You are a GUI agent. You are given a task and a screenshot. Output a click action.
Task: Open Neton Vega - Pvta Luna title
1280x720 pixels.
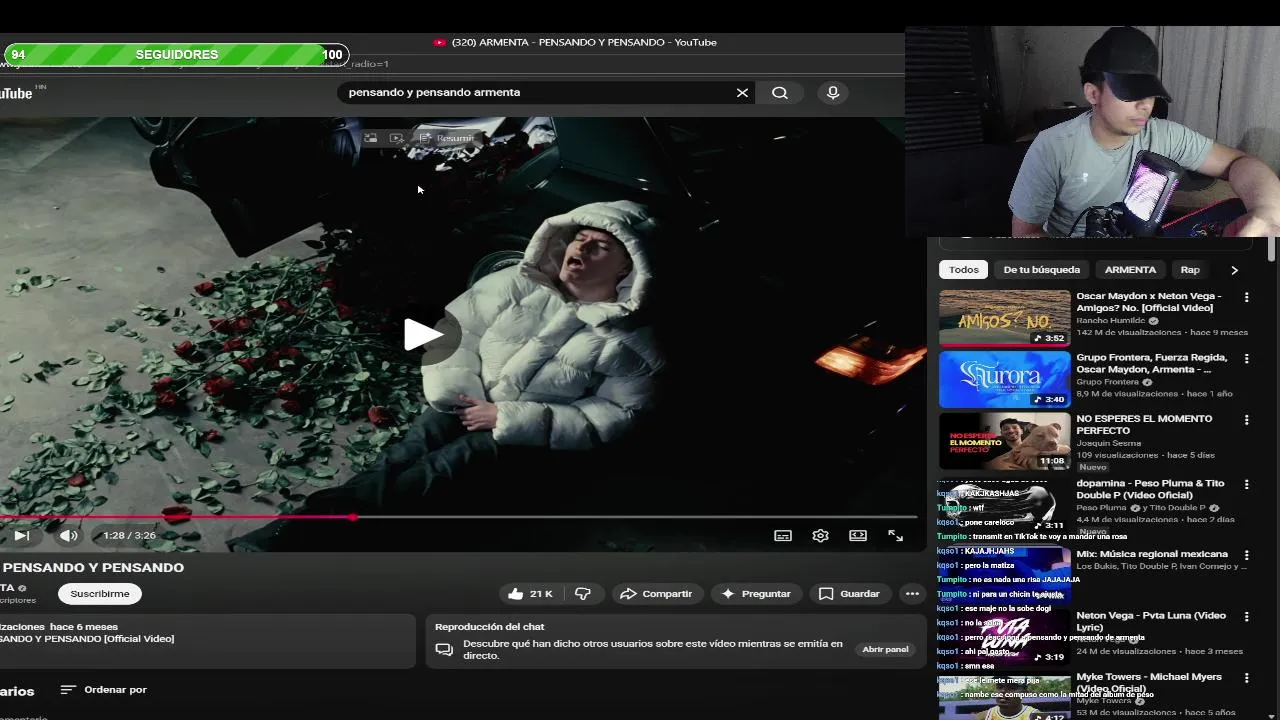(x=1151, y=621)
